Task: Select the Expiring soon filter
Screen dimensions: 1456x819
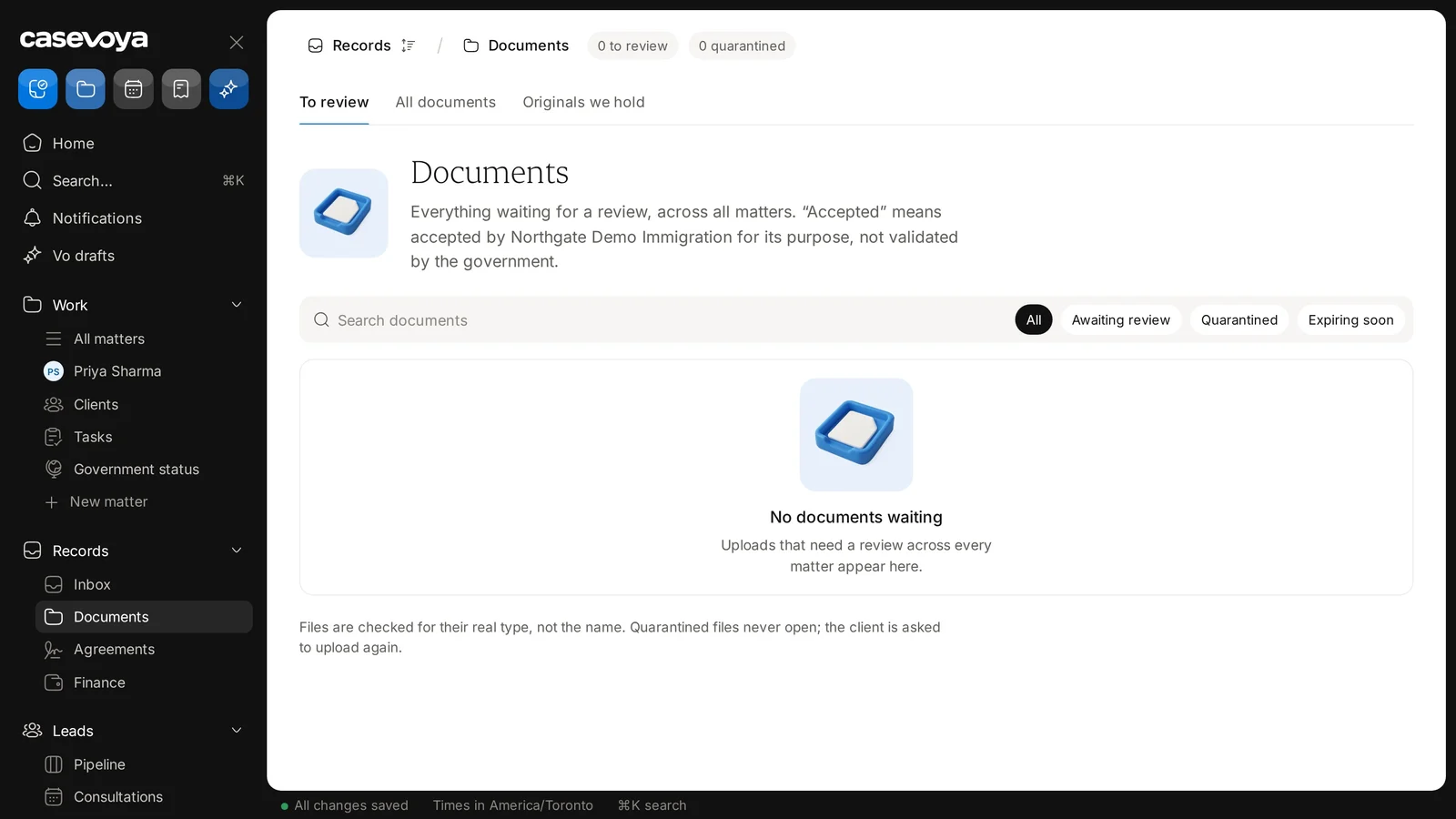Action: tap(1350, 319)
